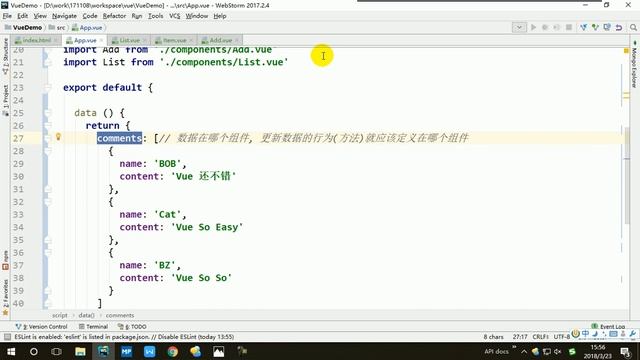Click the comments breadcrumb below the editor

(120, 315)
